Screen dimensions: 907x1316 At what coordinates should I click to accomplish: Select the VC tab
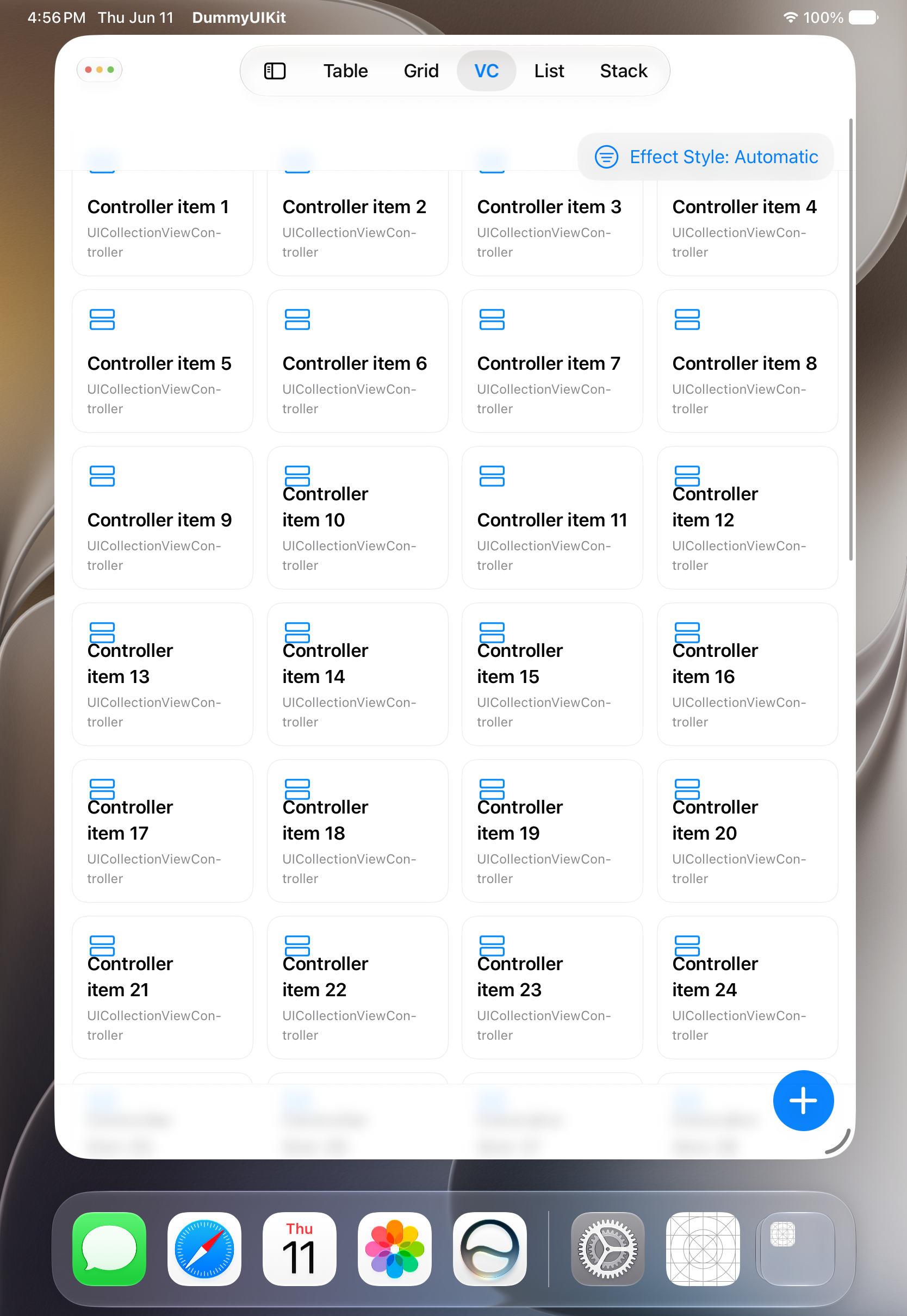pos(487,71)
